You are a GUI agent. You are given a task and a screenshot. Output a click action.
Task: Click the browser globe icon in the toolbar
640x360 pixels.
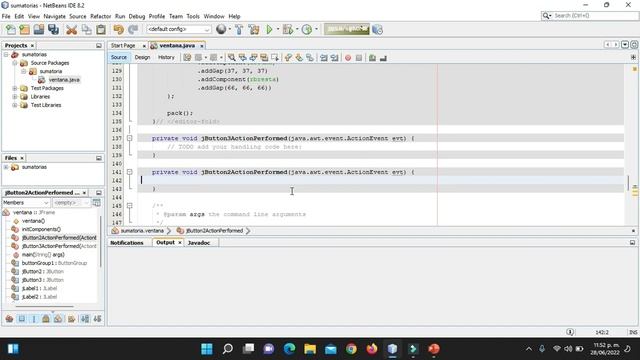[x=221, y=29]
